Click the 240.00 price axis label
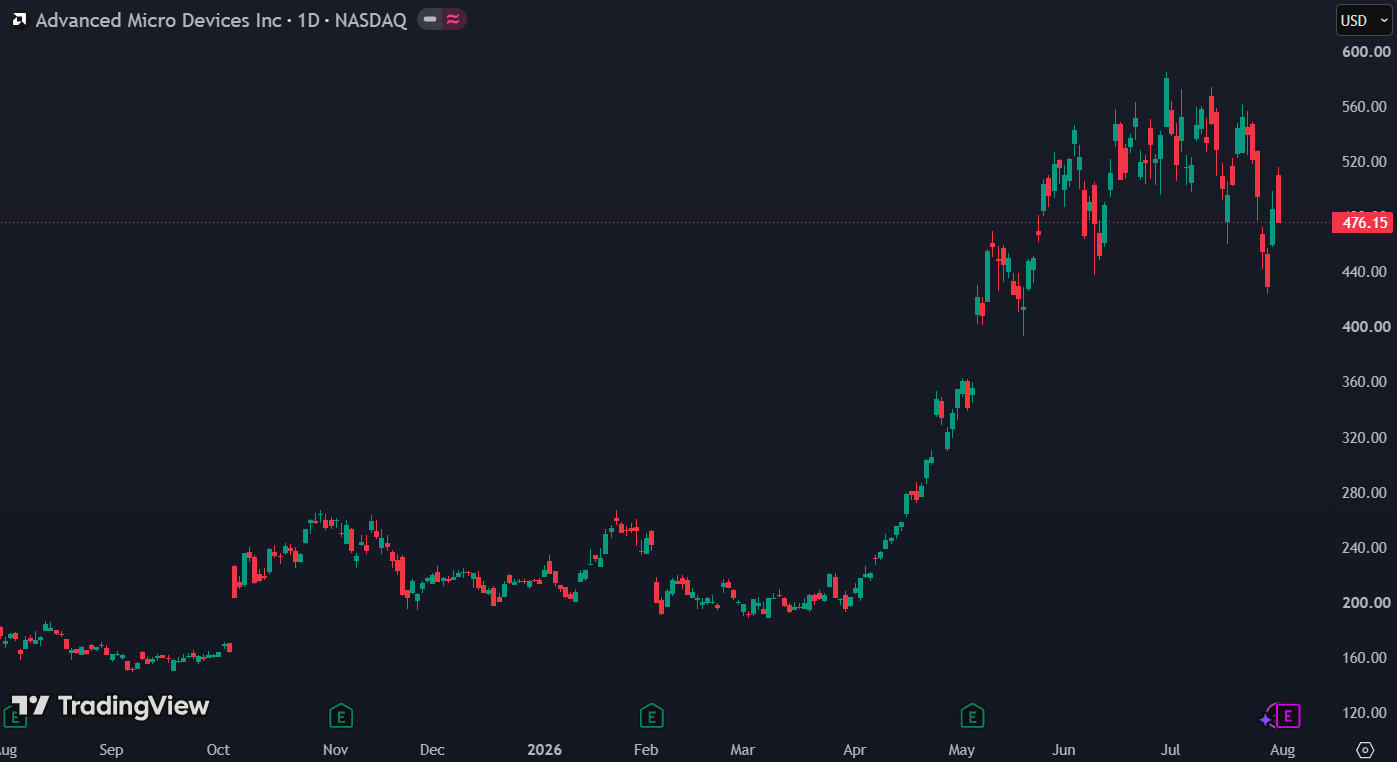Screen dimensions: 1397x762 tap(1366, 547)
